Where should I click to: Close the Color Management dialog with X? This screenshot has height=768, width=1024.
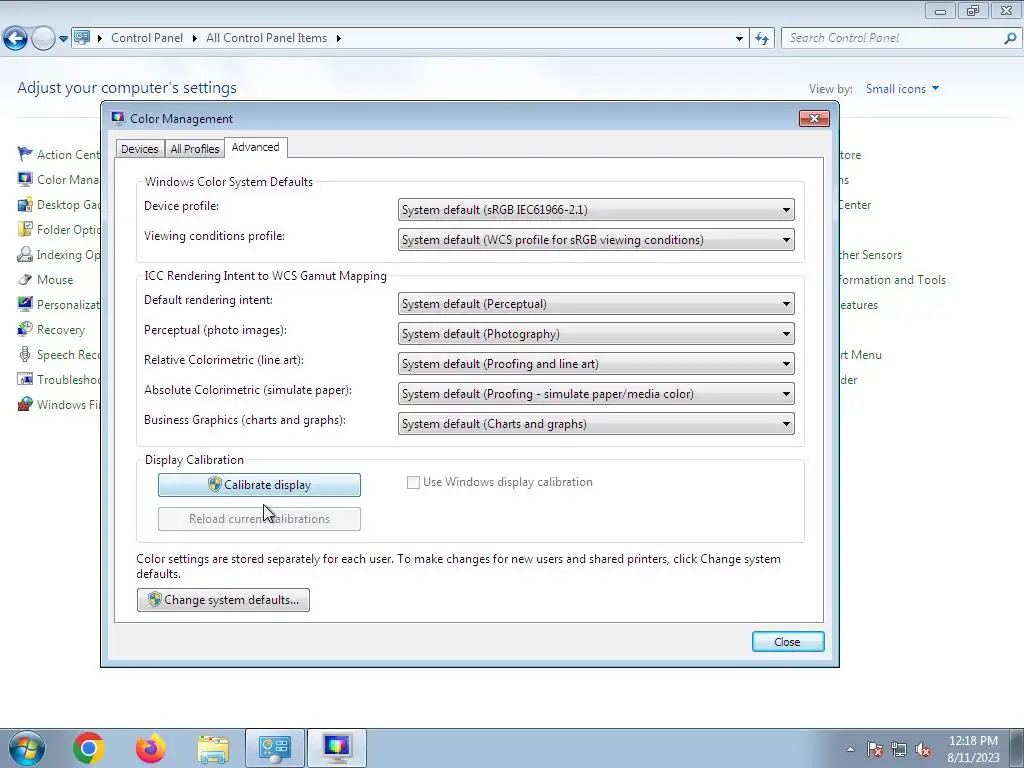tap(814, 118)
